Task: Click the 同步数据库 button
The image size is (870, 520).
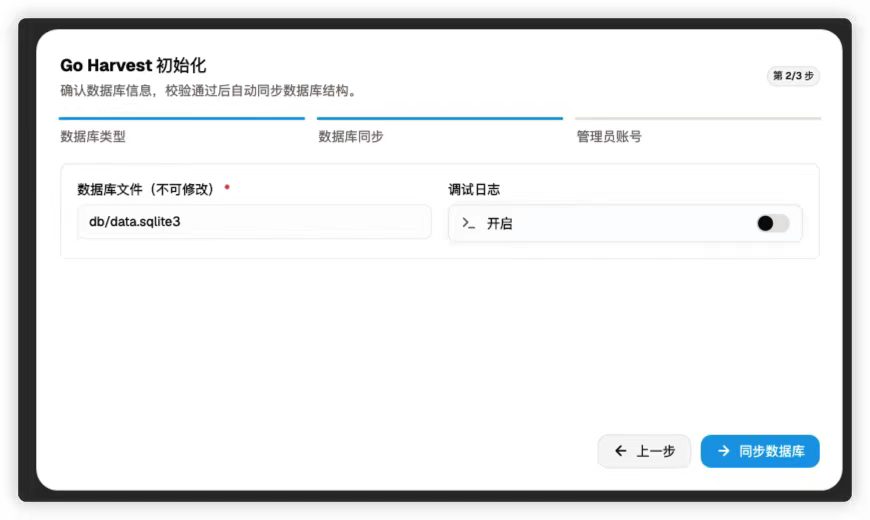Action: tap(760, 451)
